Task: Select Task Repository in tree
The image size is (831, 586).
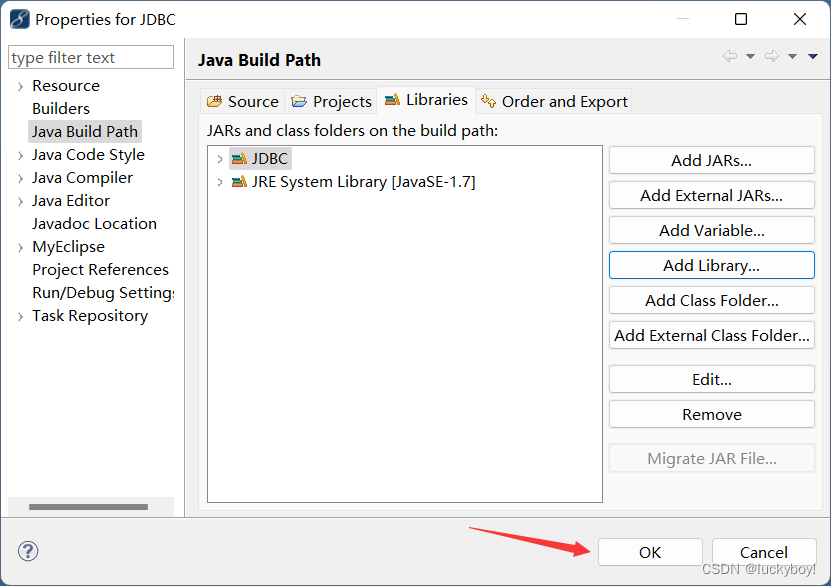Action: pos(90,316)
